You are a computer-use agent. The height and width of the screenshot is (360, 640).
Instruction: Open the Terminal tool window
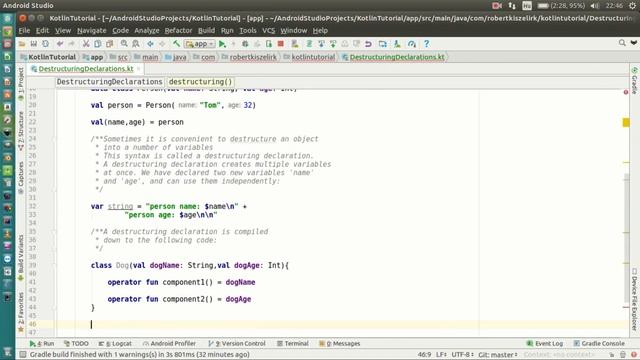point(293,344)
